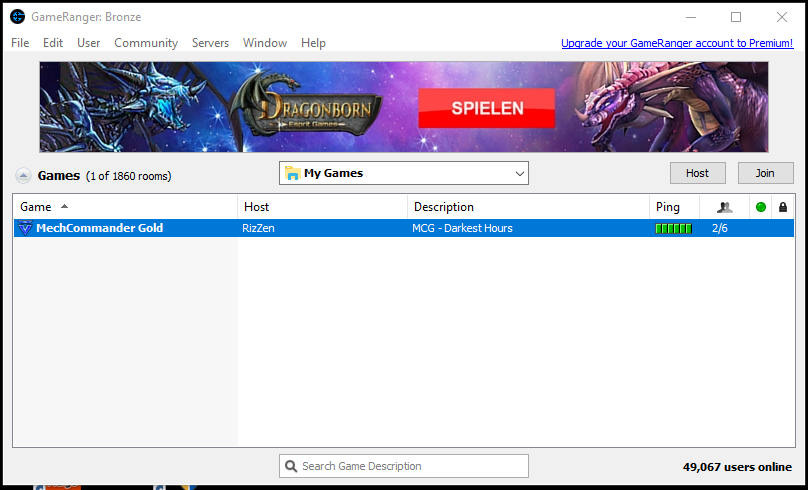Sort the list by the Description column
This screenshot has width=808, height=490.
pos(529,207)
